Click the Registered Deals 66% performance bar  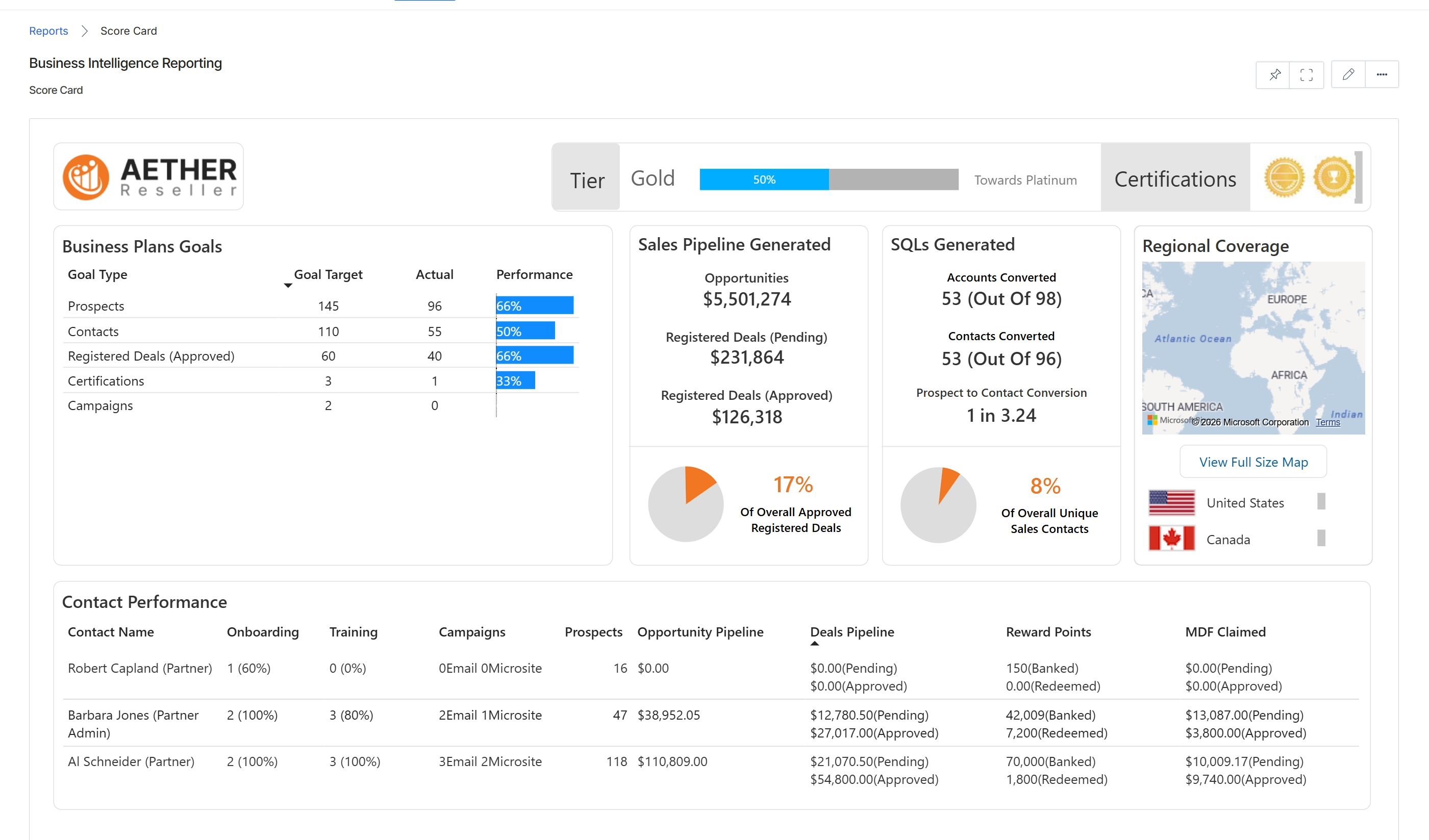(x=535, y=355)
